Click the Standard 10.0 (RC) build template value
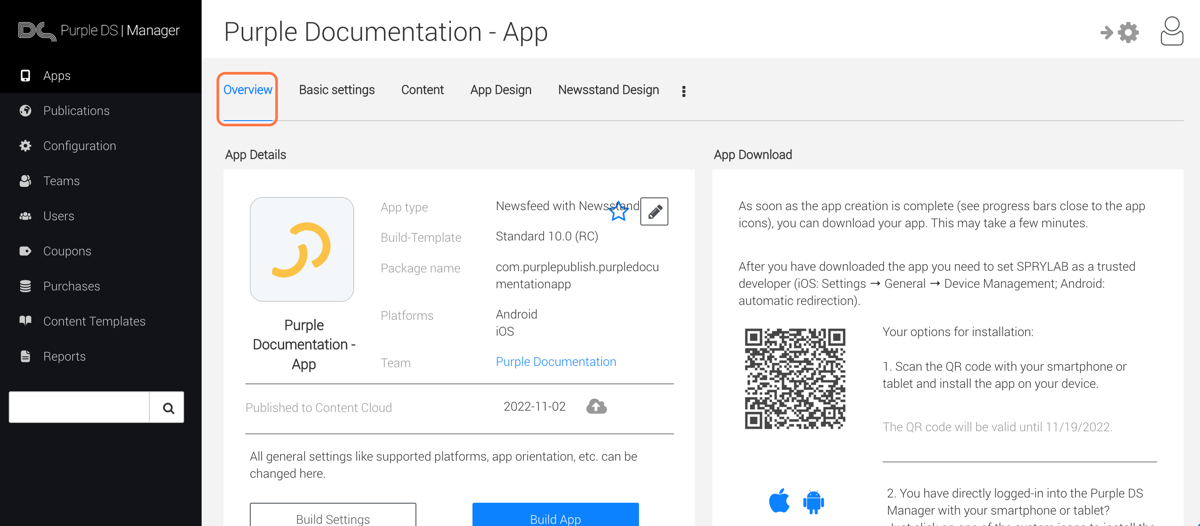This screenshot has height=526, width=1200. click(547, 237)
